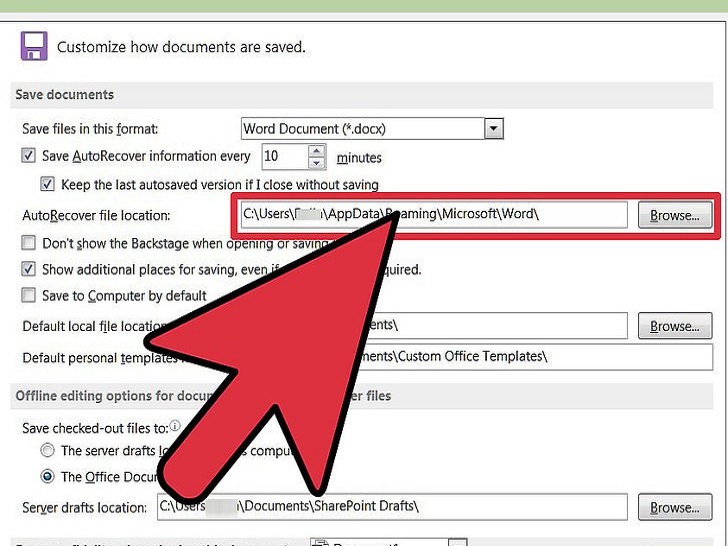Toggle Save AutoRecover information checkbox
The width and height of the screenshot is (728, 546).
click(x=28, y=156)
